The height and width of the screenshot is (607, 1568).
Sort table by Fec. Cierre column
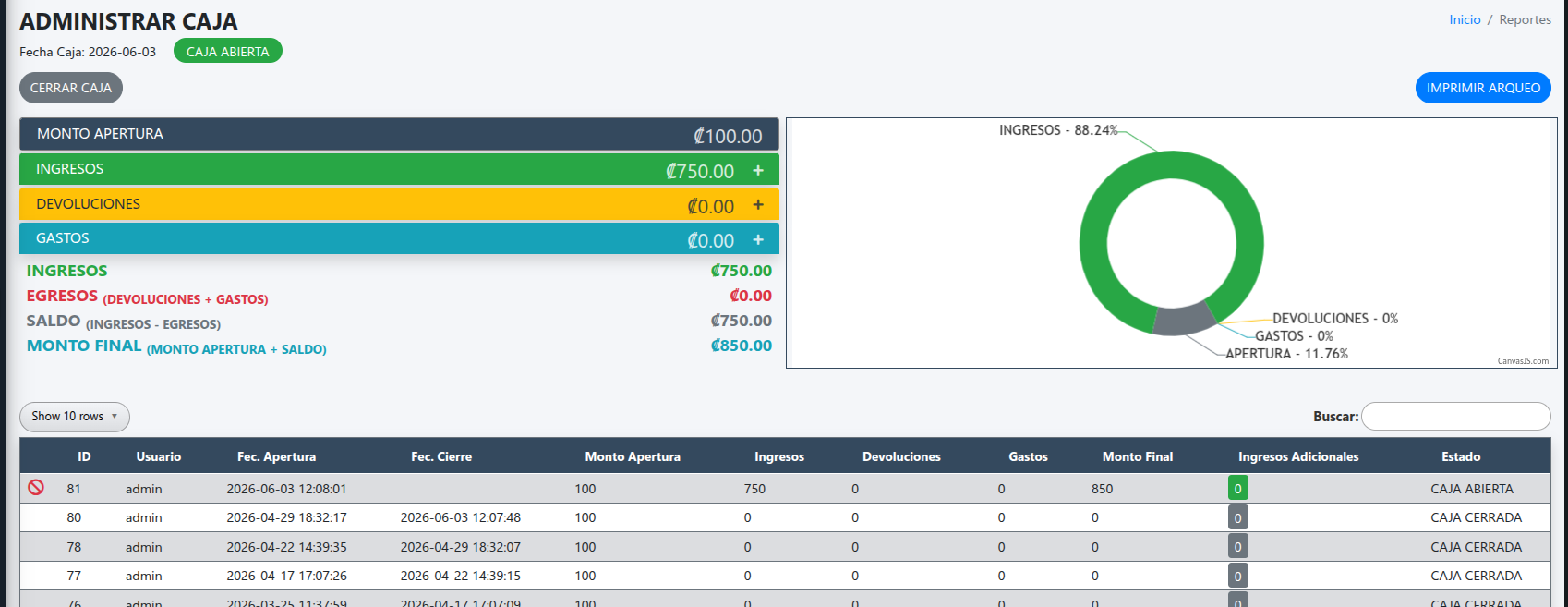click(x=441, y=456)
